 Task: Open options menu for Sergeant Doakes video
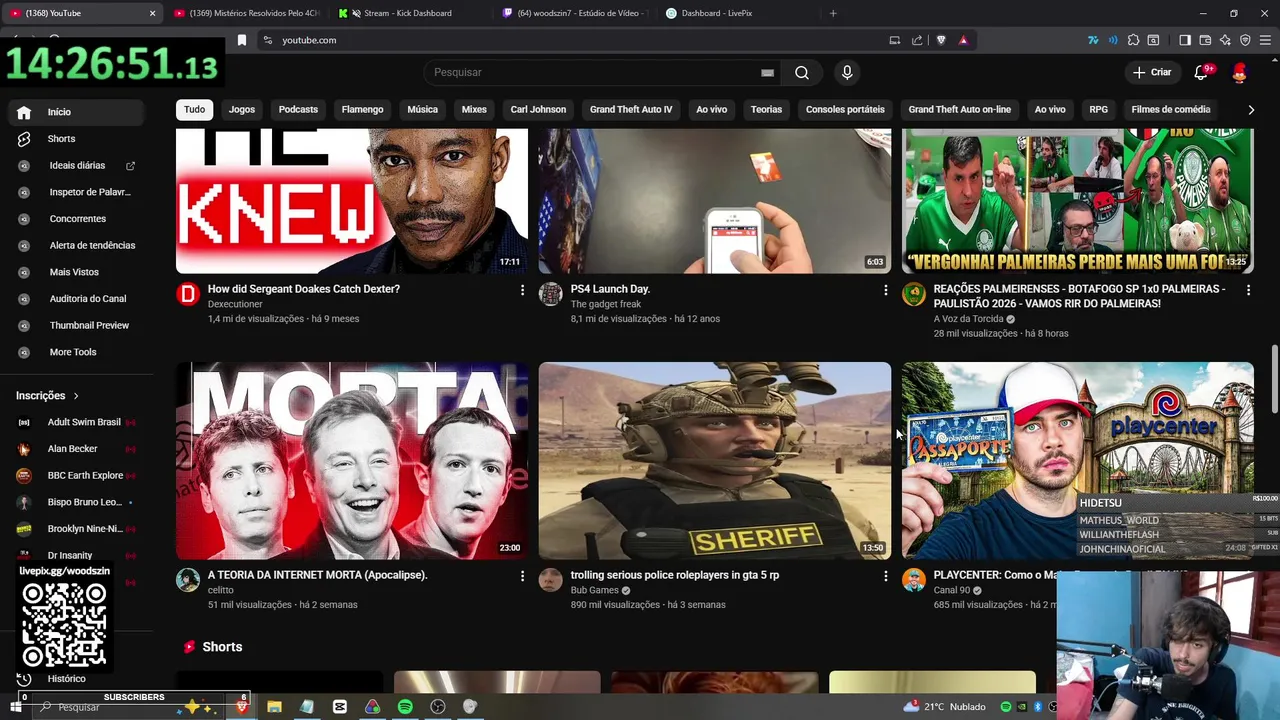[x=522, y=290]
